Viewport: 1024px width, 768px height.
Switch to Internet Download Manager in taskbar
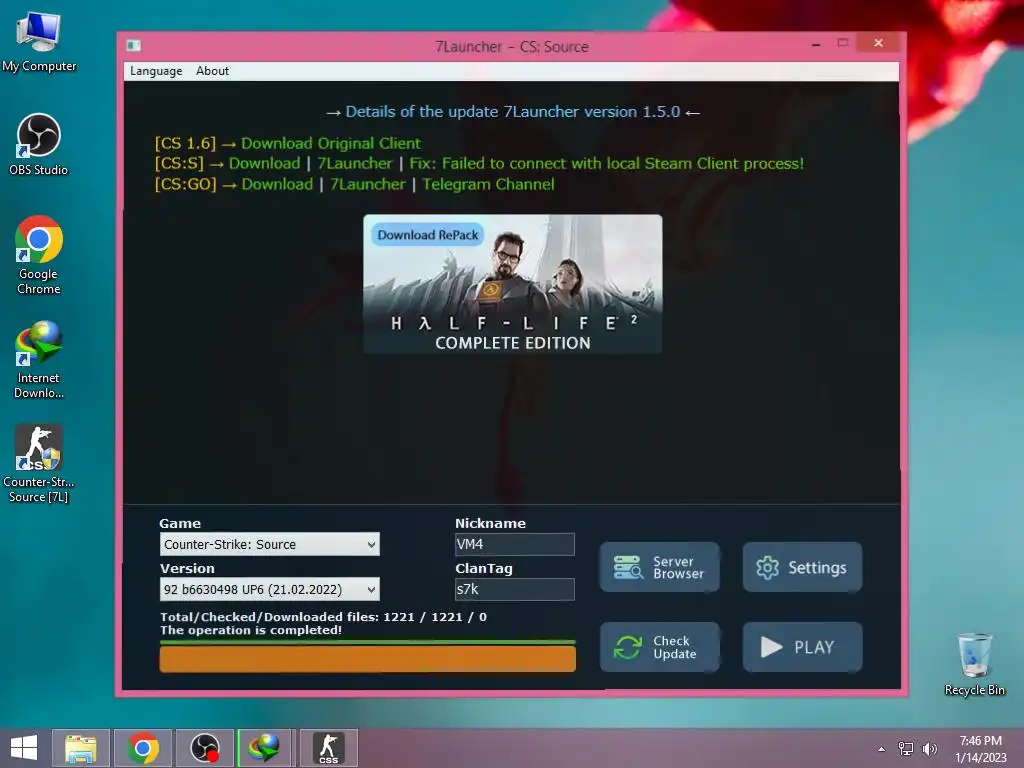click(264, 748)
